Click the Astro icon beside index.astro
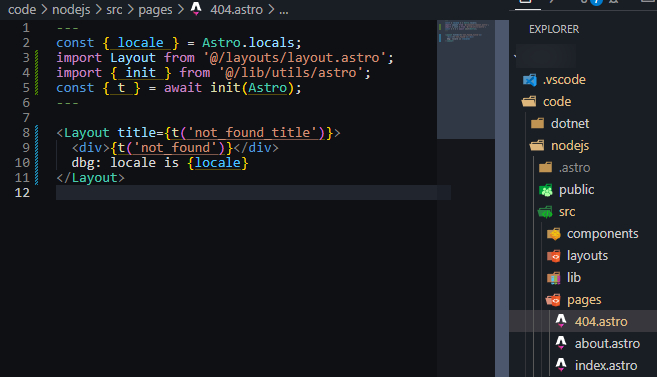This screenshot has height=377, width=657. coord(561,365)
